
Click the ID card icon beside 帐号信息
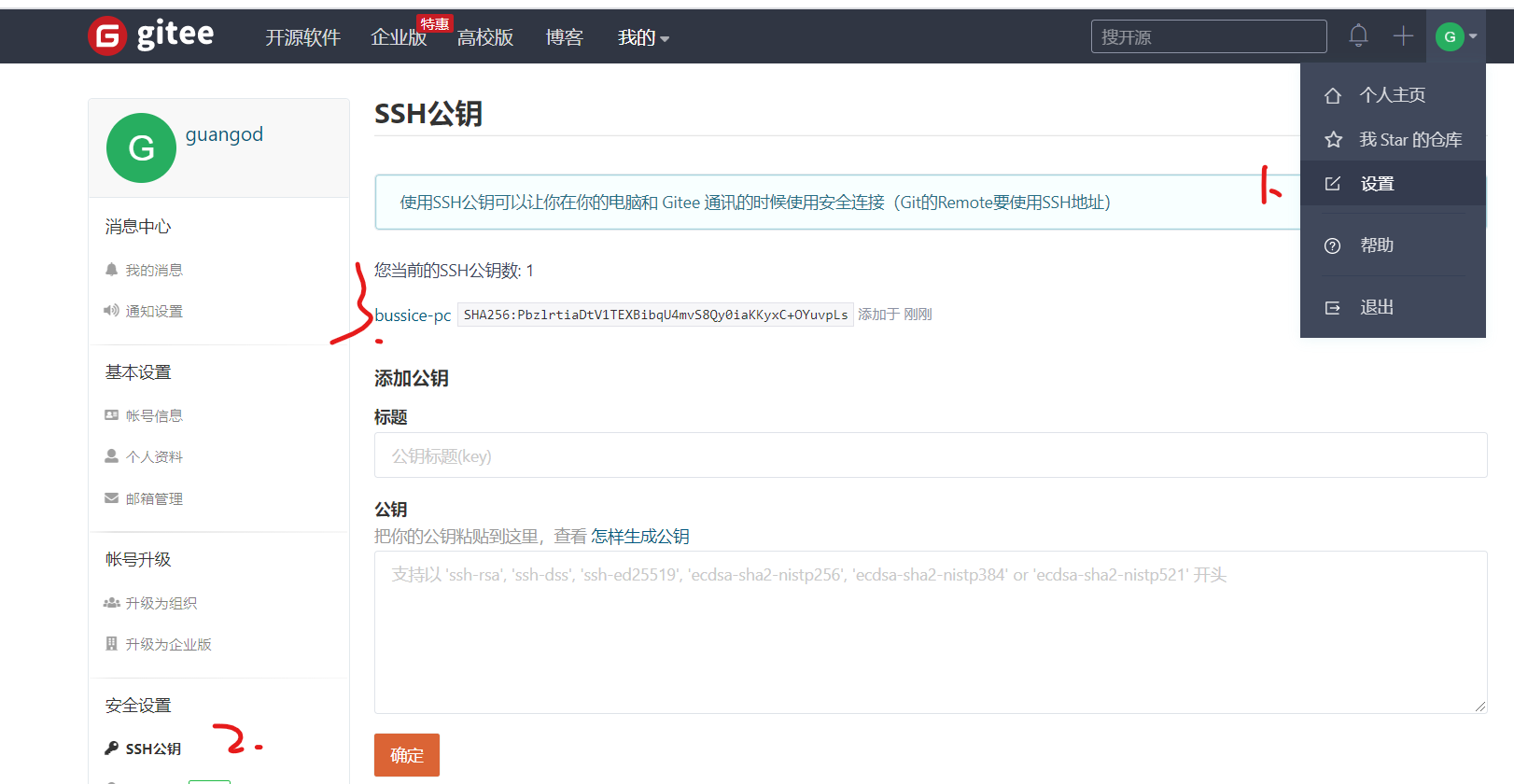pos(112,415)
